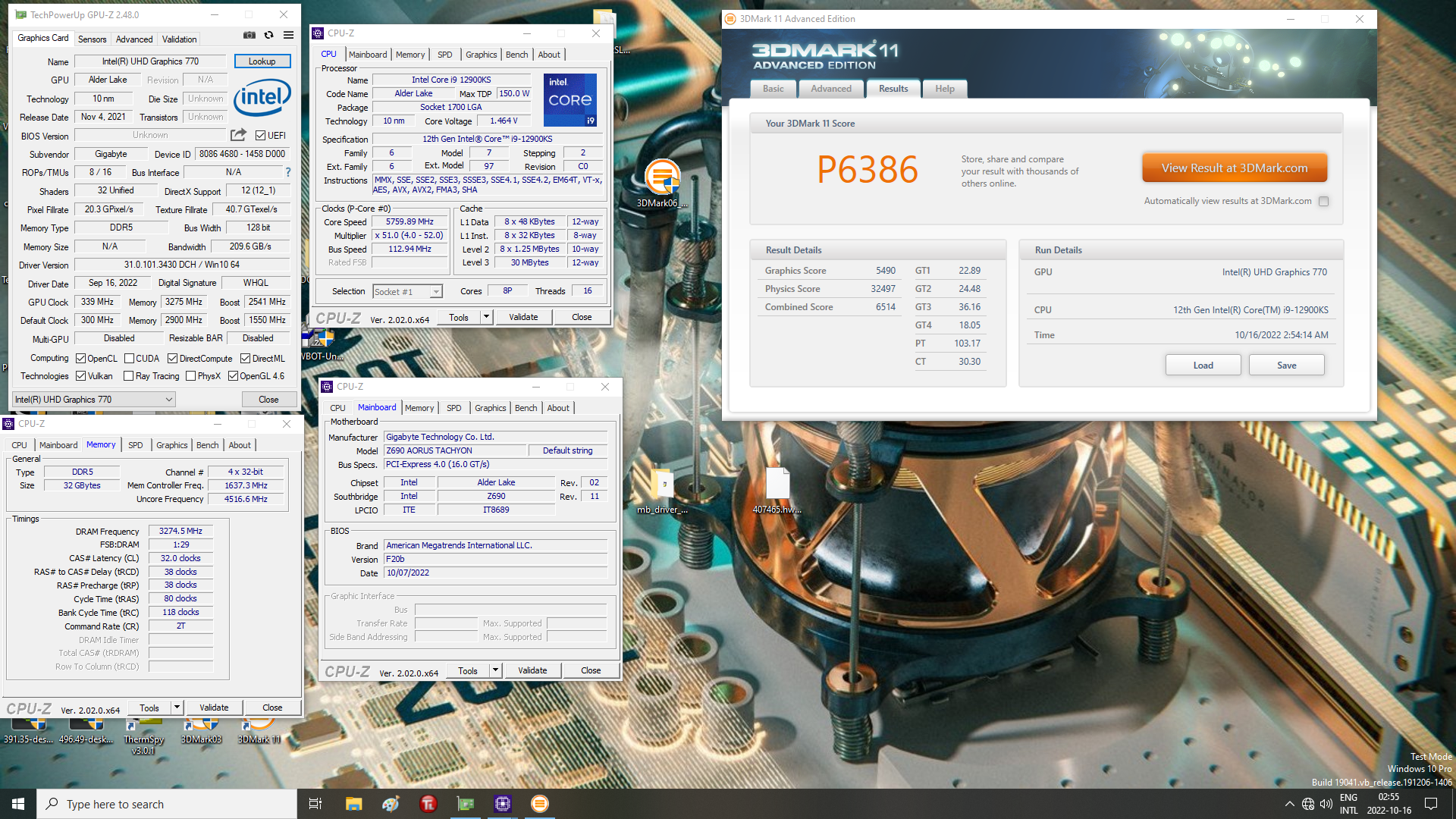
Task: Expand Tools dropdown arrow in CPU-Z CPU window
Action: pos(486,317)
